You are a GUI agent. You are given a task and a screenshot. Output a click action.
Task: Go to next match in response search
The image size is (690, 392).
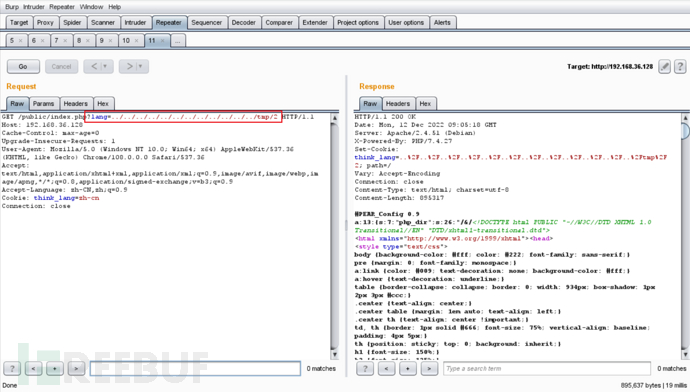(429, 368)
